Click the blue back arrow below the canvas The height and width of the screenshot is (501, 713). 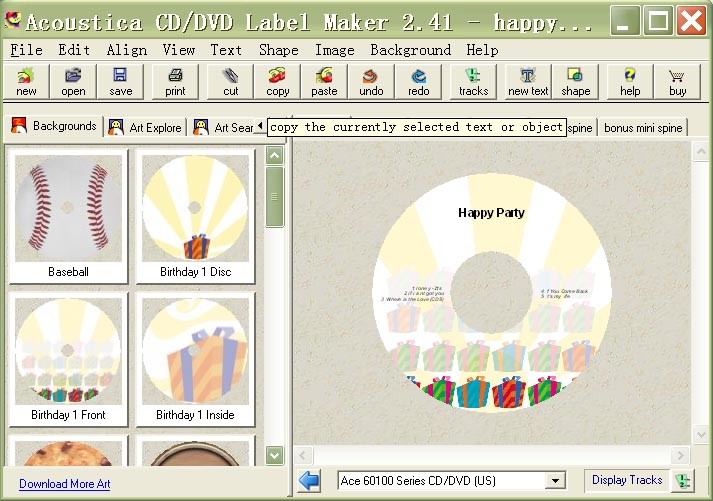(310, 481)
